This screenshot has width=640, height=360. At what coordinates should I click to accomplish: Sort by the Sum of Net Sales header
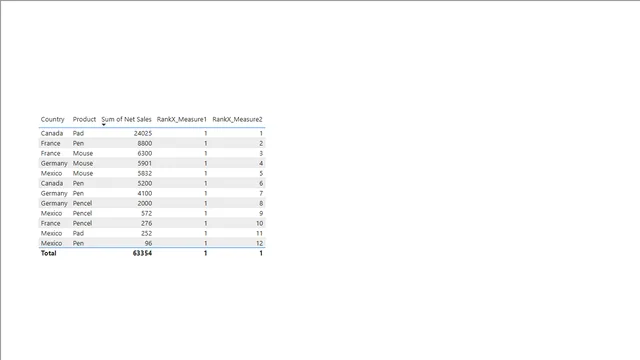click(x=127, y=119)
